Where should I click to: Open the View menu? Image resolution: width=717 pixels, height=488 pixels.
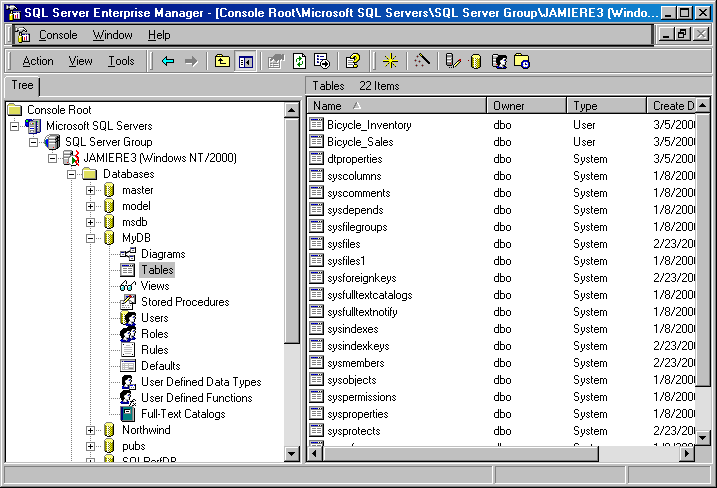80,61
